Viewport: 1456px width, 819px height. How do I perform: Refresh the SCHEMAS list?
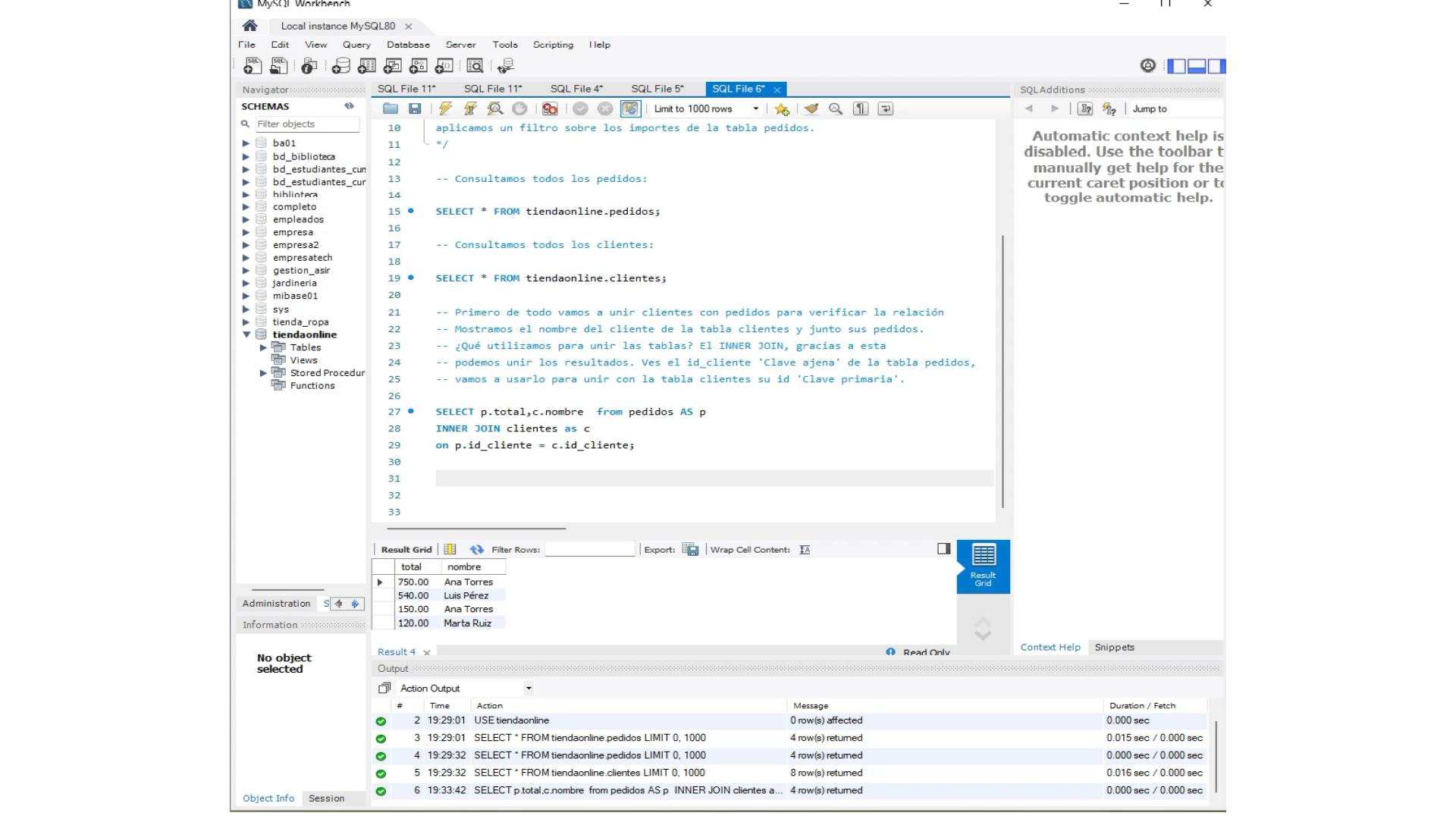coord(349,106)
